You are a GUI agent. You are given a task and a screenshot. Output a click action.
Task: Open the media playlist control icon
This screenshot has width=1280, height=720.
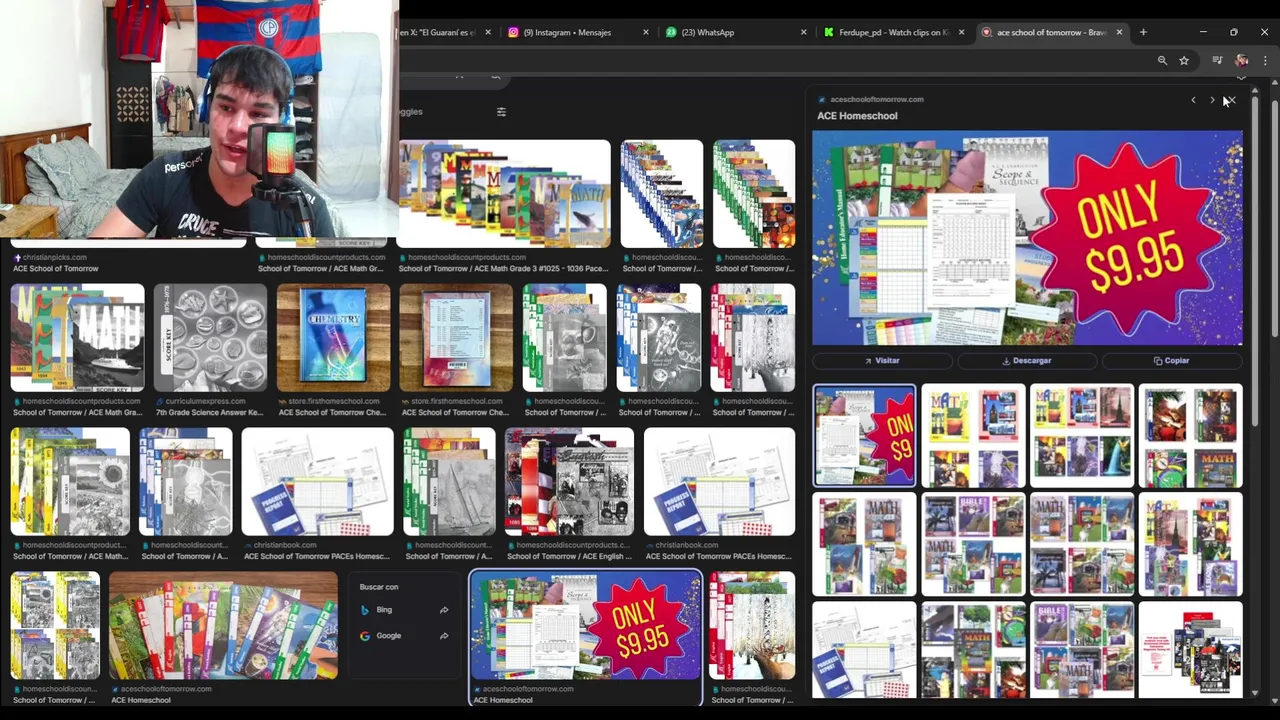tap(1217, 61)
